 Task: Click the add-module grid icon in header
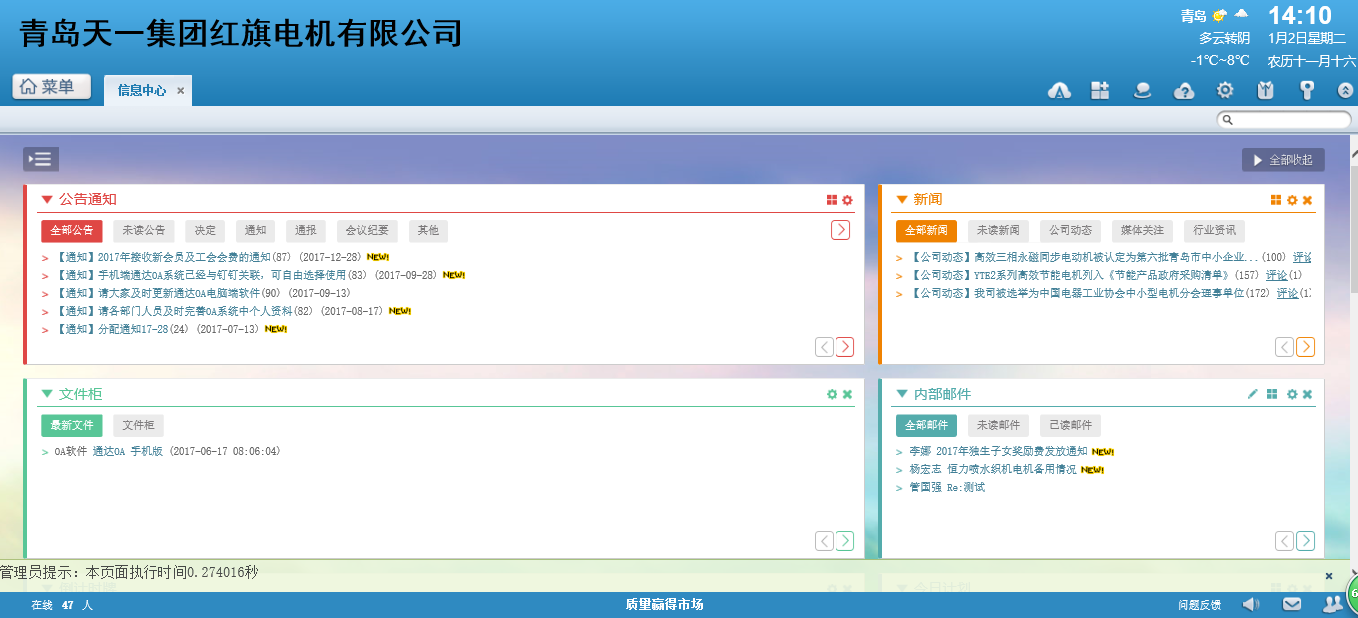1100,91
